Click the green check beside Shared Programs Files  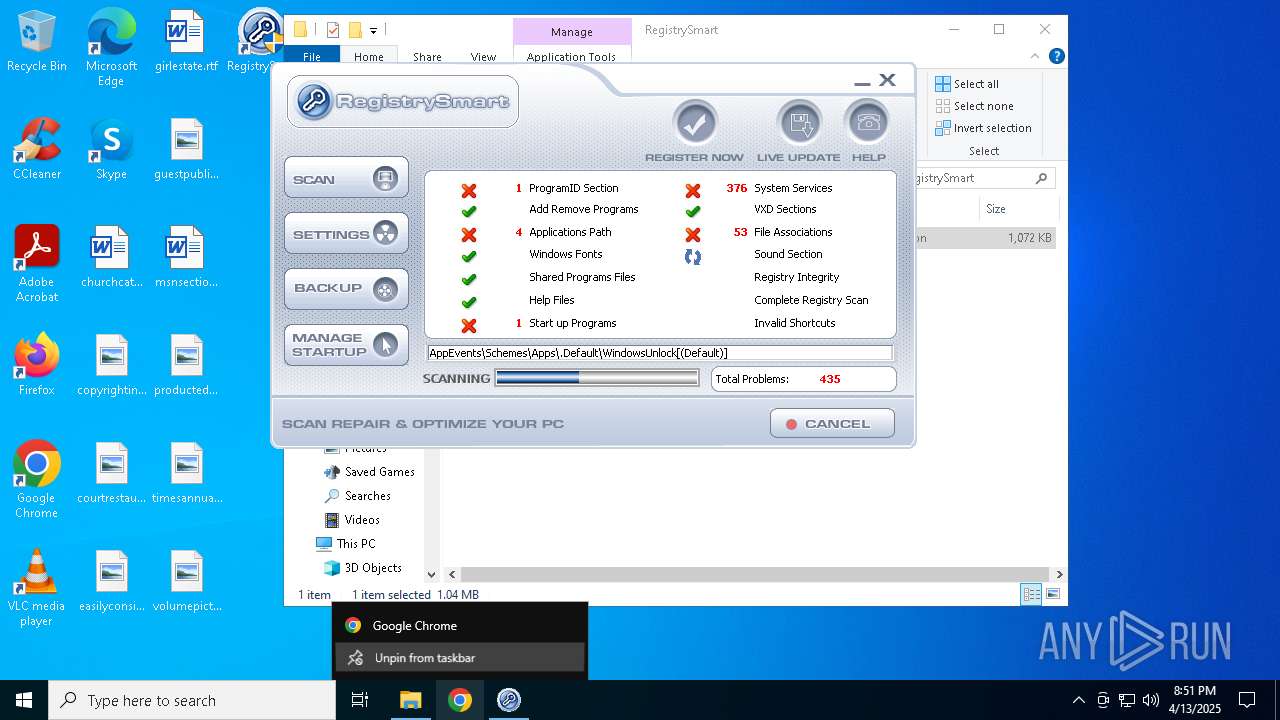468,279
